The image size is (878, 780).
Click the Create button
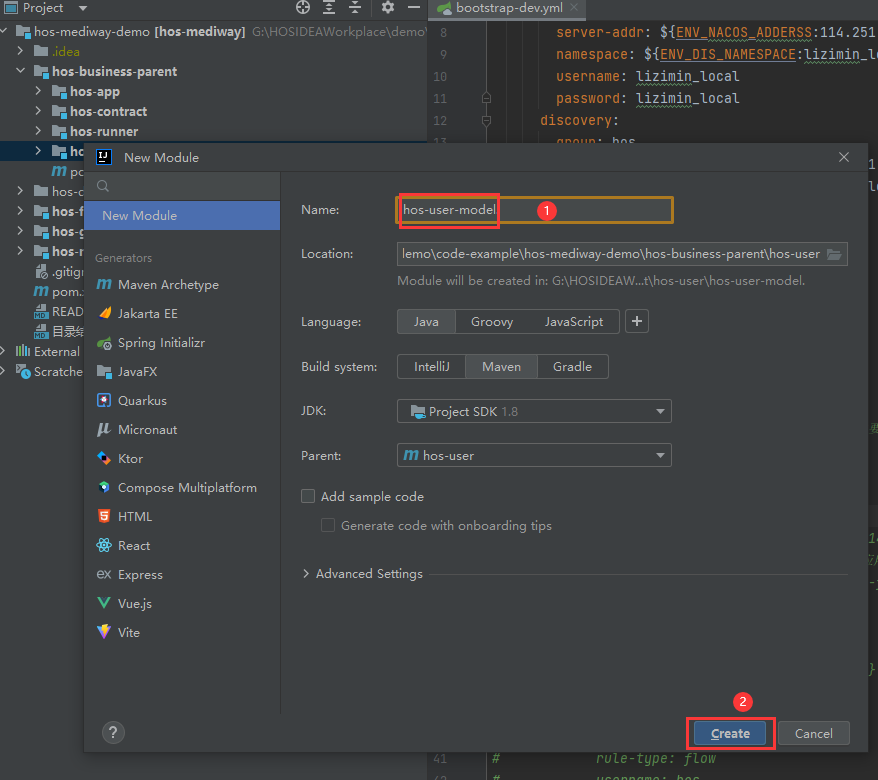(730, 733)
